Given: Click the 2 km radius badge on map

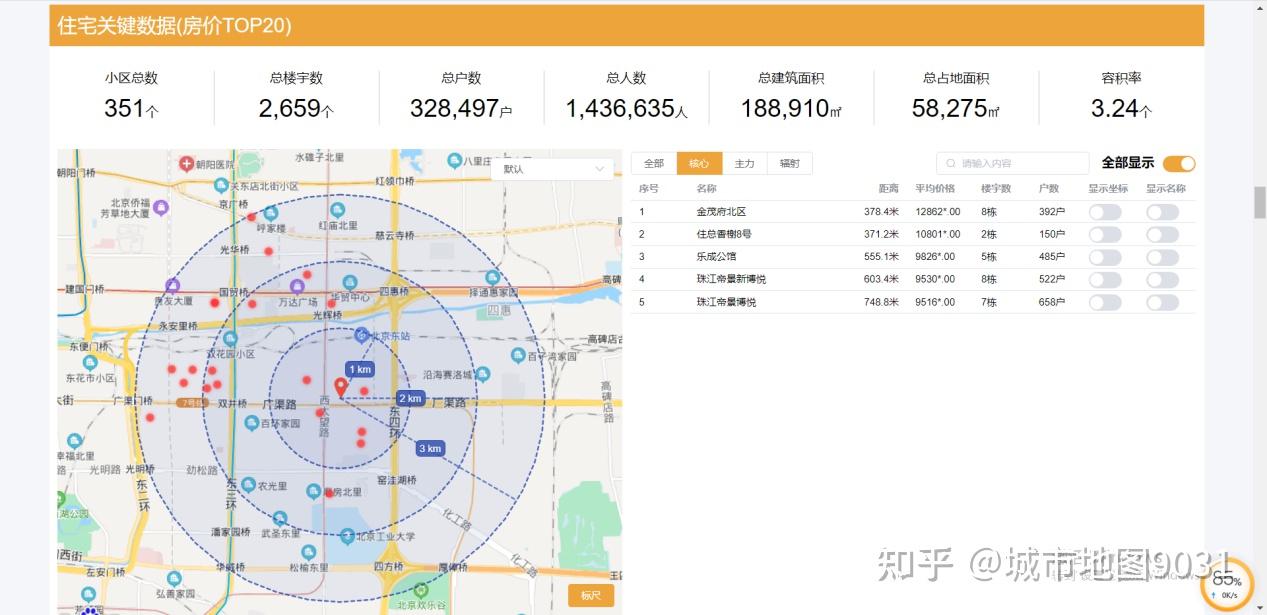Looking at the screenshot, I should (409, 399).
